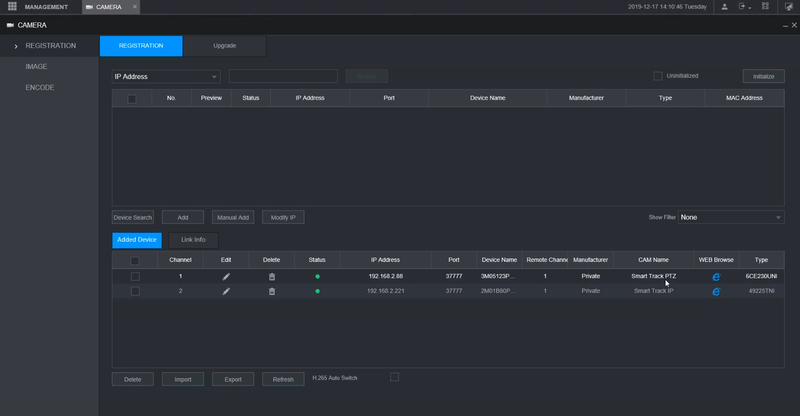Switch to the Link Info tab
Viewport: 800px width, 416px height.
(x=193, y=240)
